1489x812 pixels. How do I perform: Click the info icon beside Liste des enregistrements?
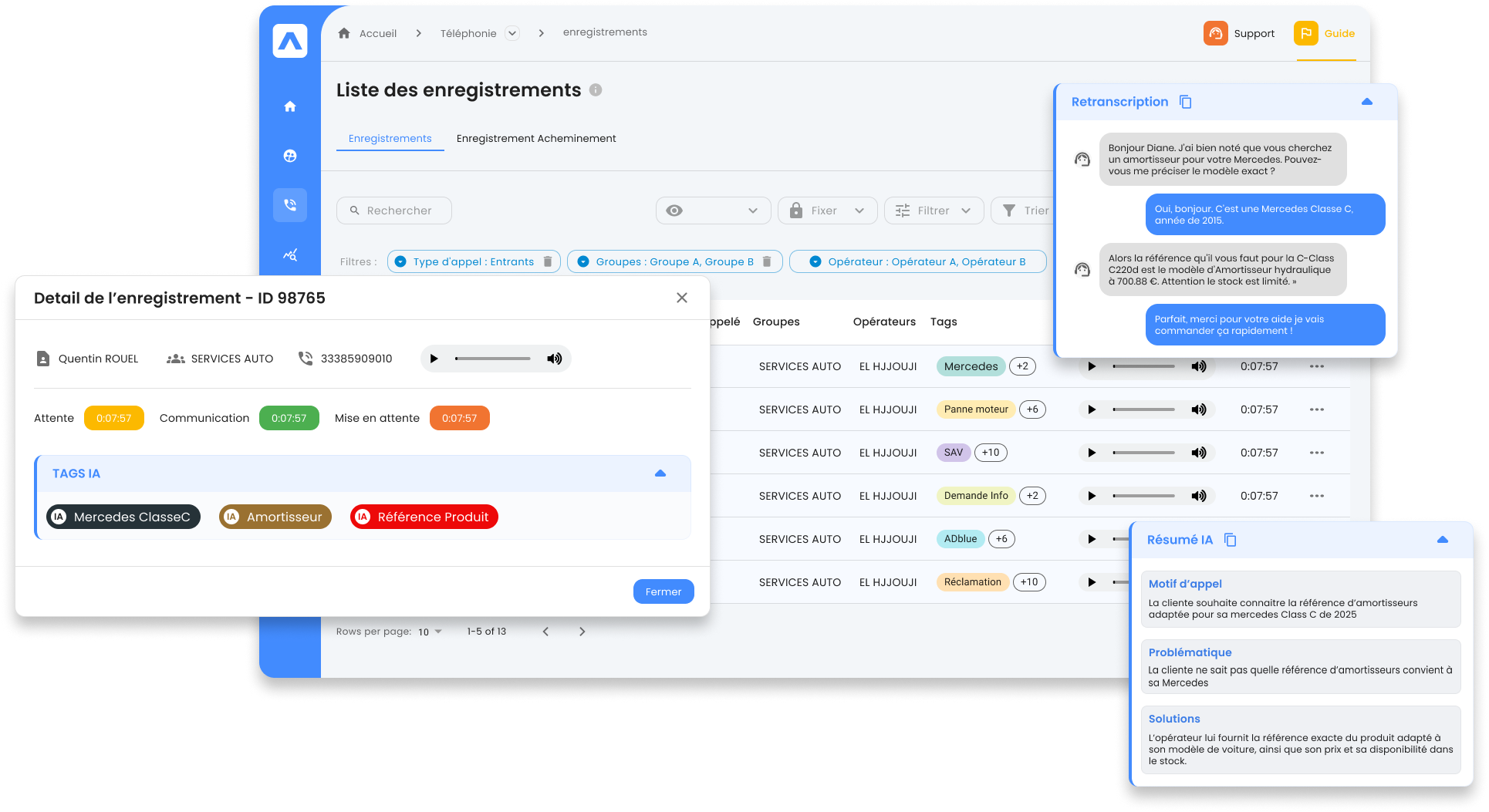click(x=595, y=90)
